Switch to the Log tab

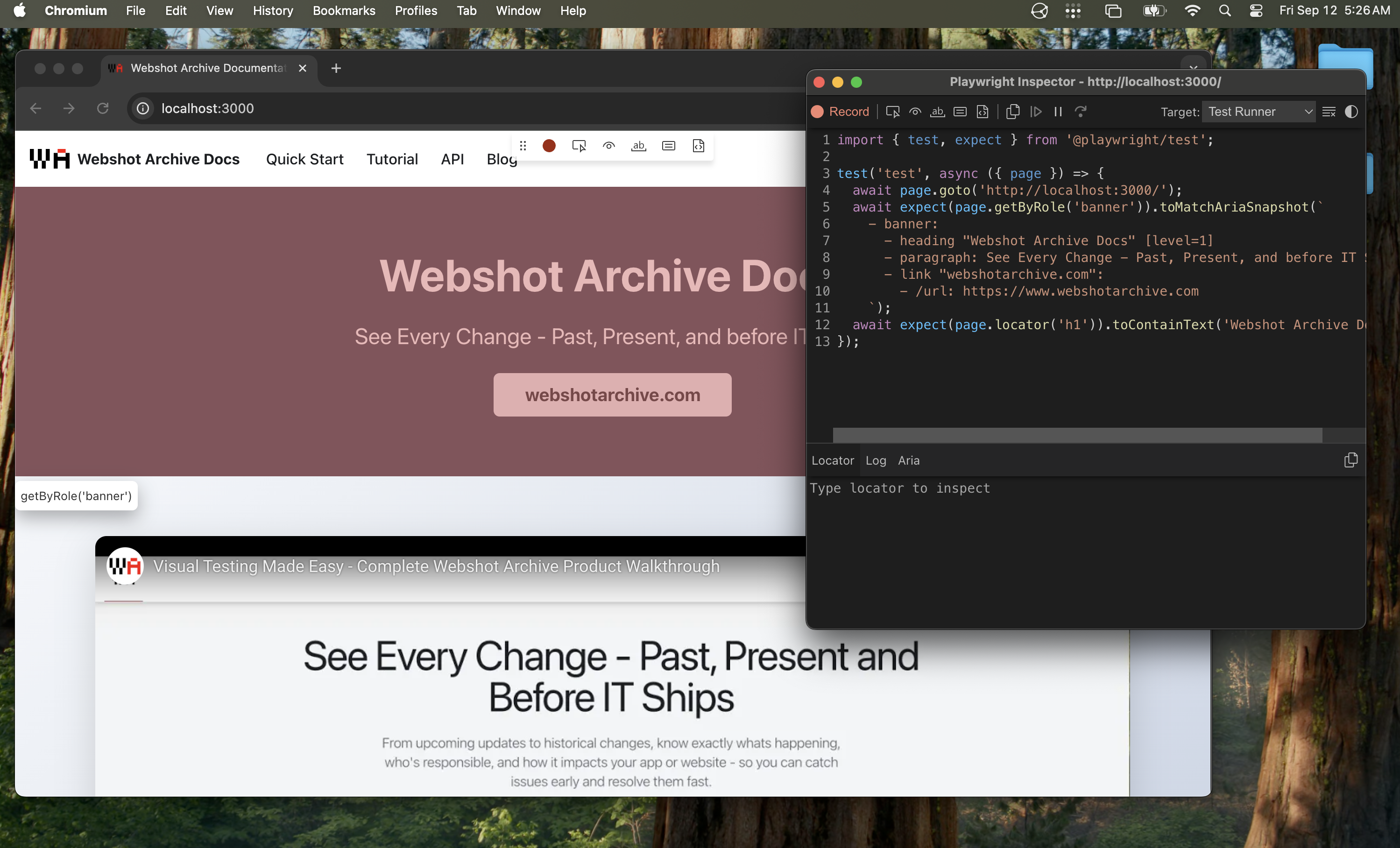tap(875, 460)
